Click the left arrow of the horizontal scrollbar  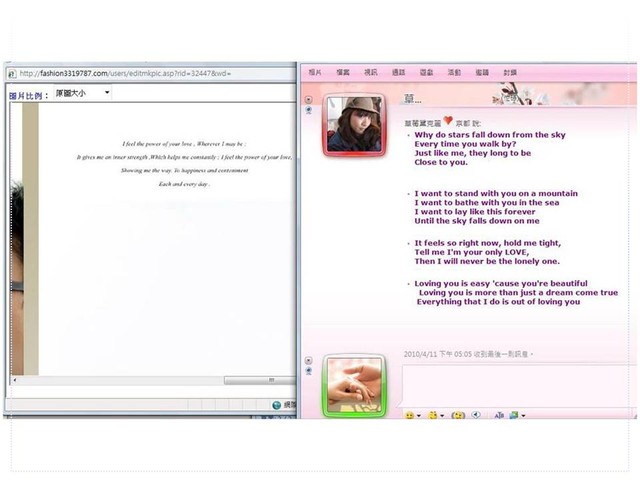[x=15, y=380]
